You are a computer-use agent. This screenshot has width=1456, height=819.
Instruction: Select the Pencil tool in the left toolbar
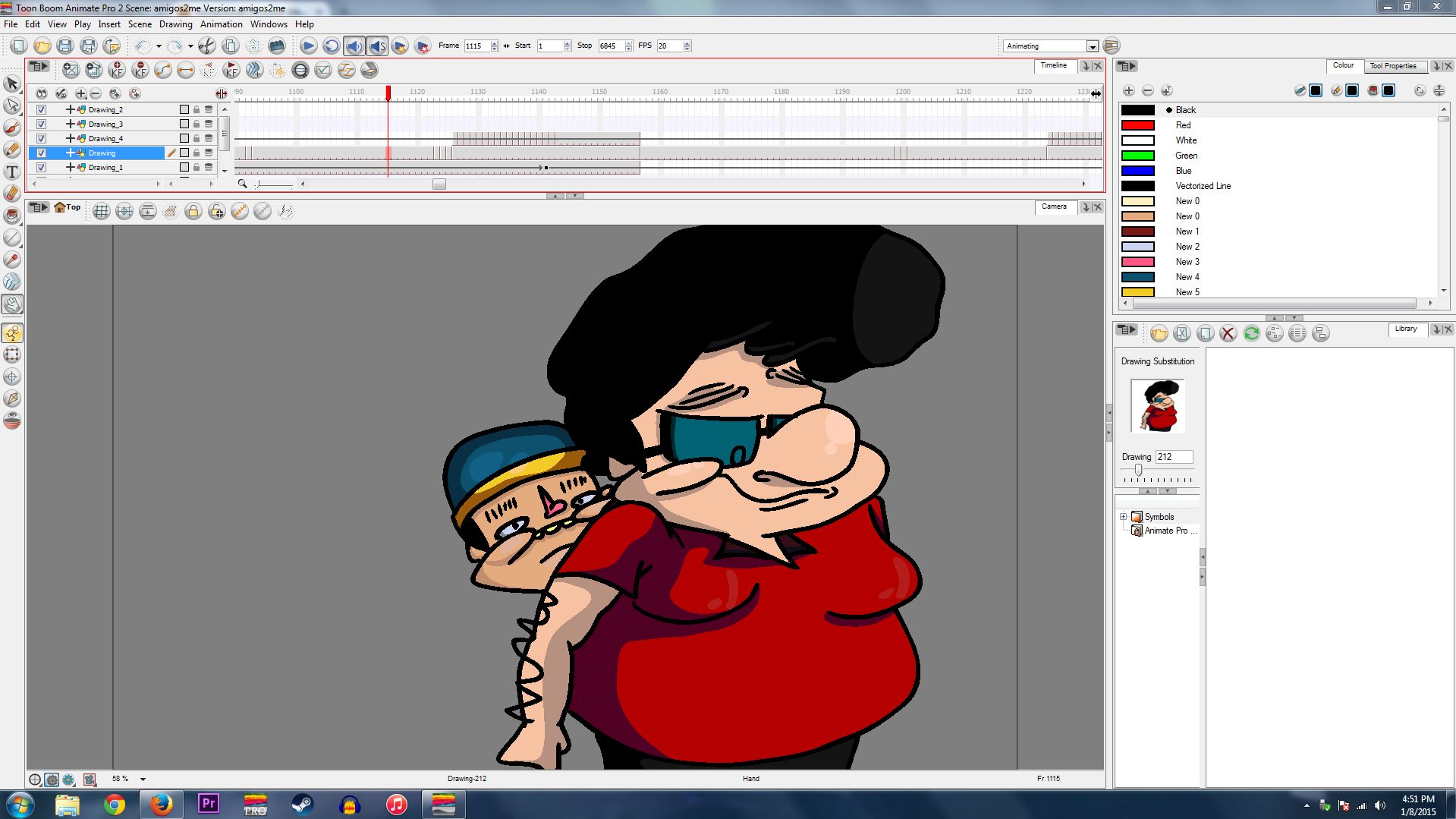(12, 150)
